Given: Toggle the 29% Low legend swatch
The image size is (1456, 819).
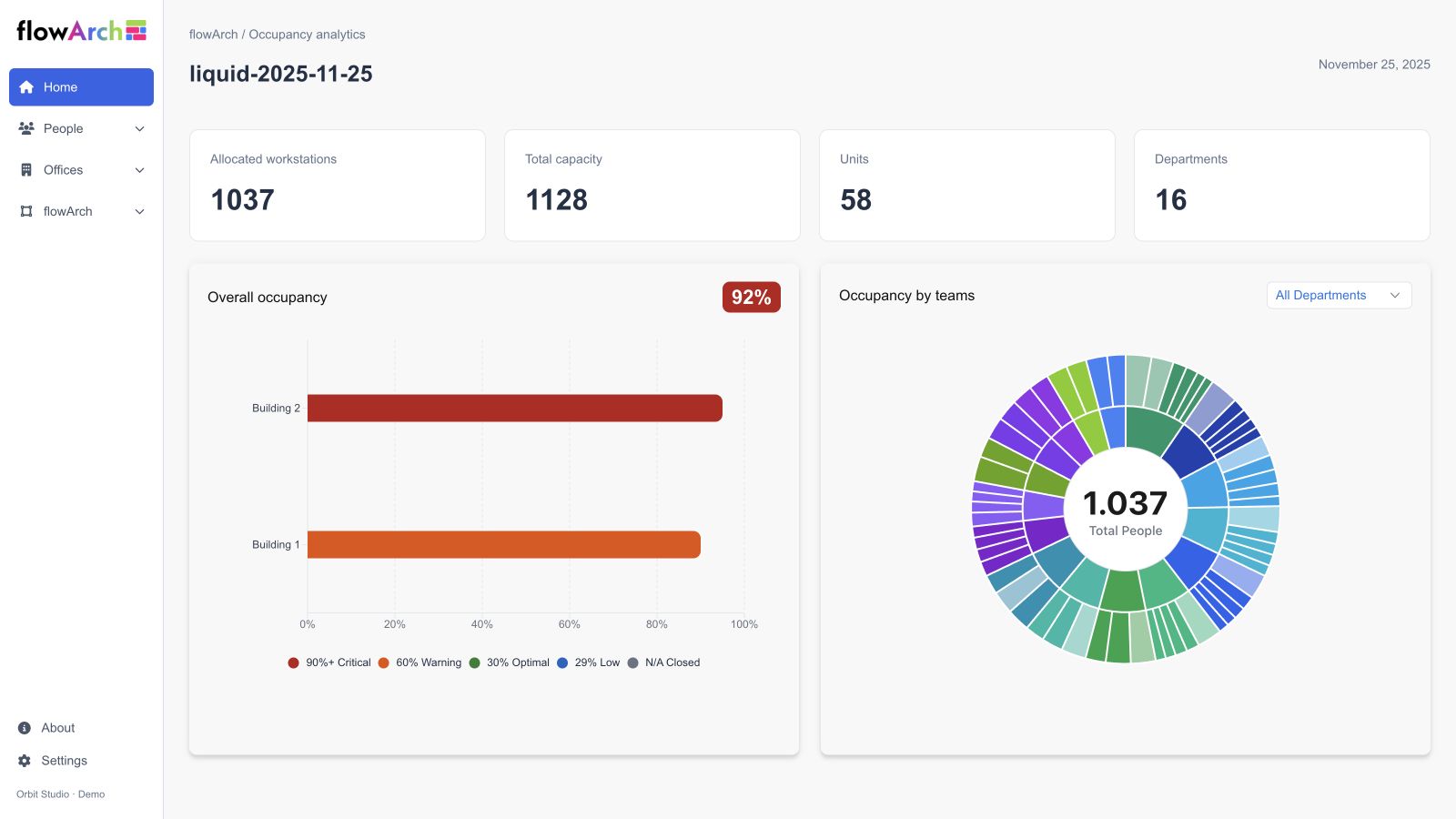Looking at the screenshot, I should 562,662.
